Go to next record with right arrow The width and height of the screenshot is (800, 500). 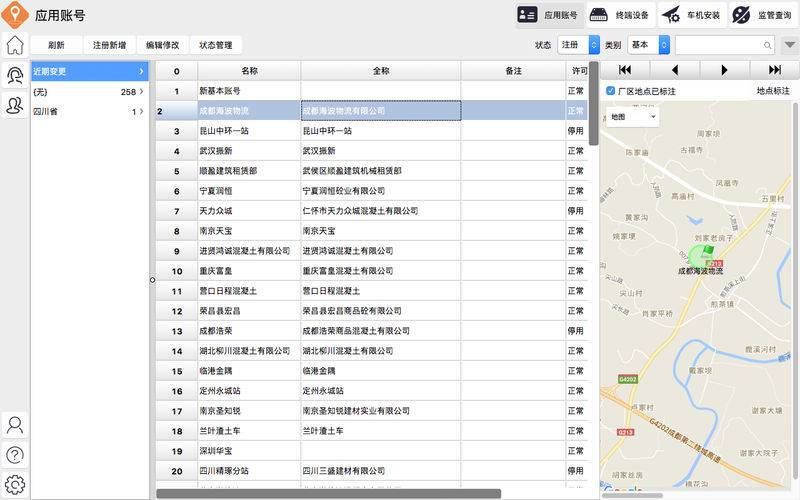pyautogui.click(x=725, y=70)
